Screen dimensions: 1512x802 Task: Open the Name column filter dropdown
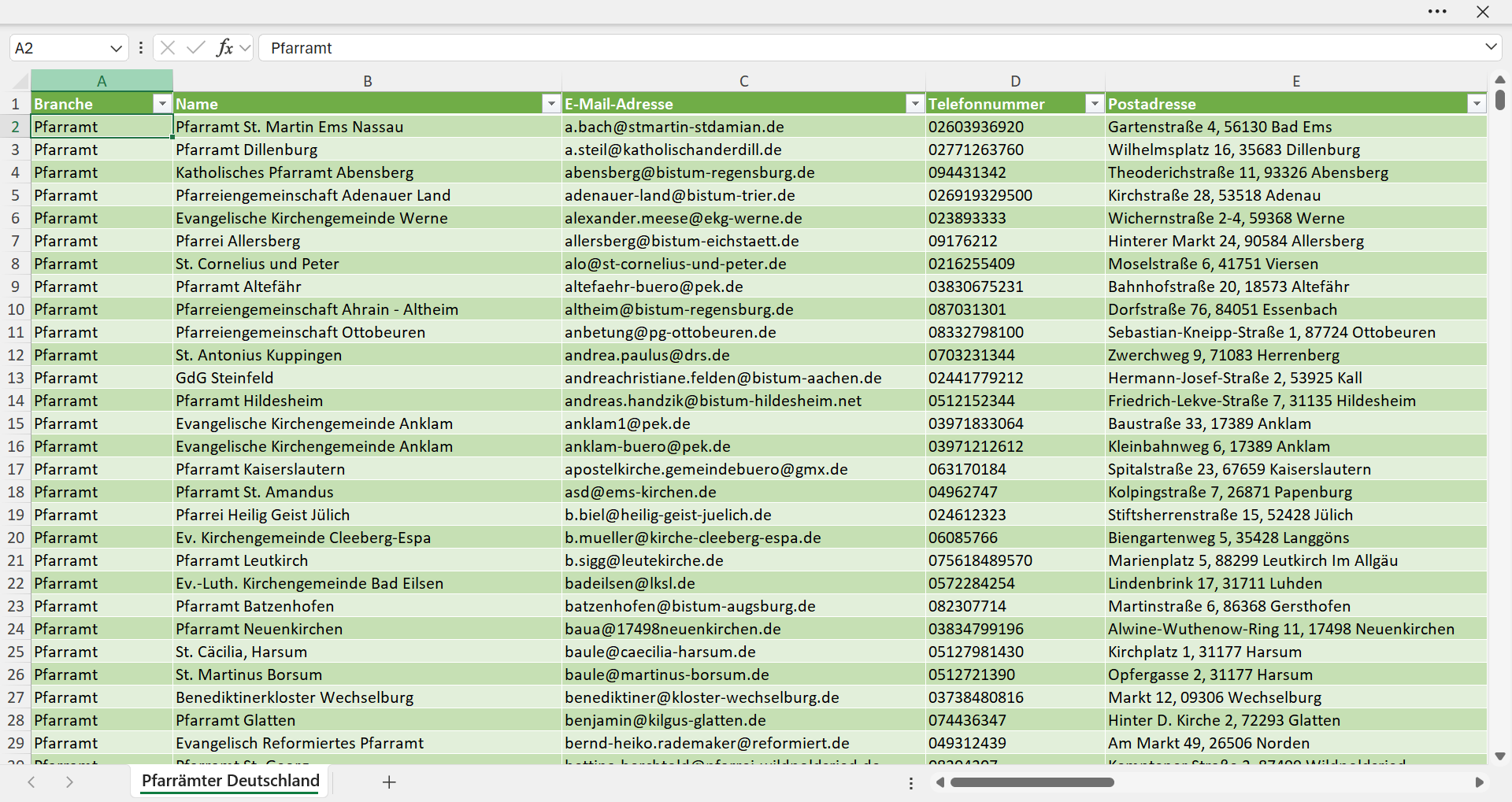pos(551,104)
